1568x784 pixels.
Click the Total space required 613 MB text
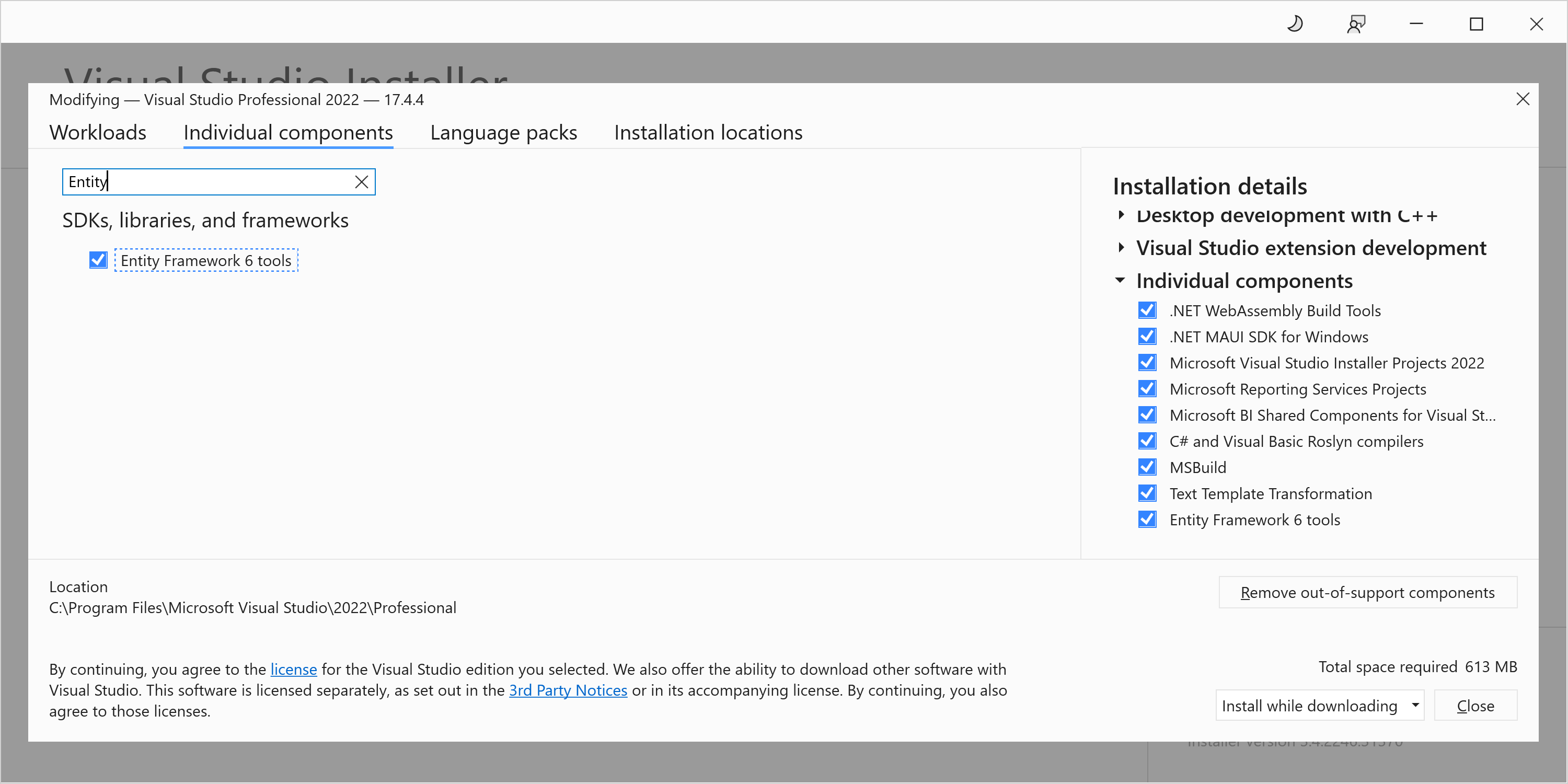click(x=1417, y=666)
